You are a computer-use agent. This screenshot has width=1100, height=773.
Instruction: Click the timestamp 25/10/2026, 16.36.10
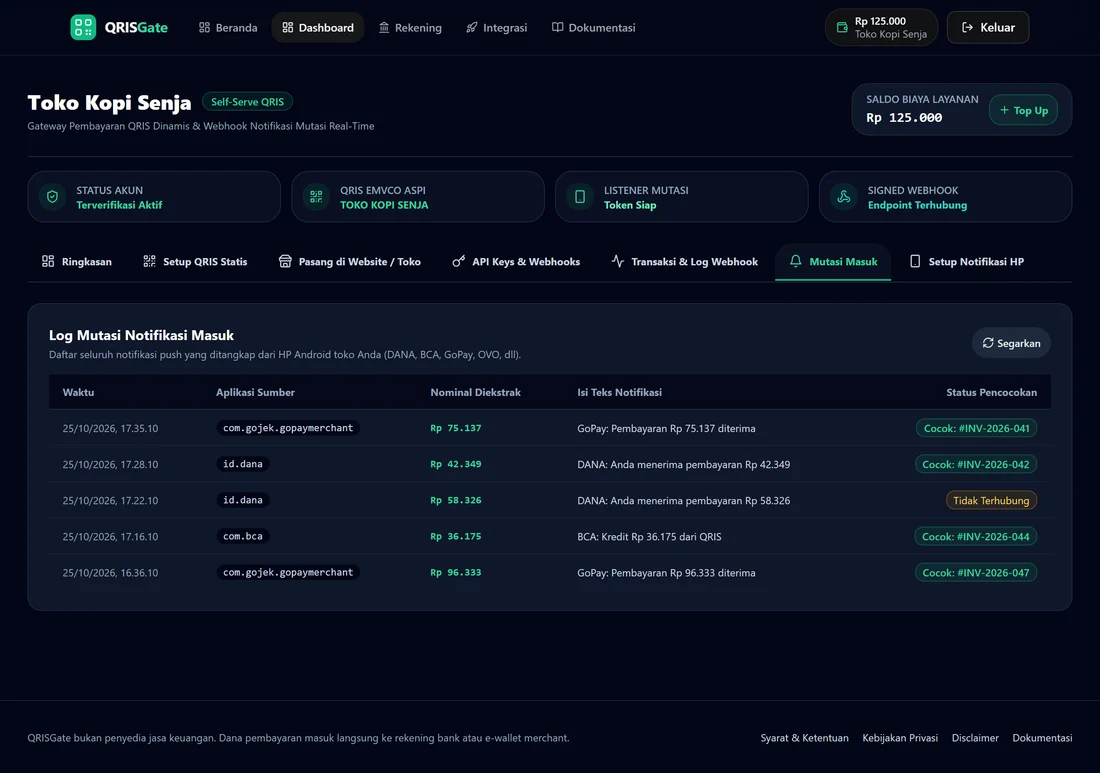pyautogui.click(x=110, y=572)
